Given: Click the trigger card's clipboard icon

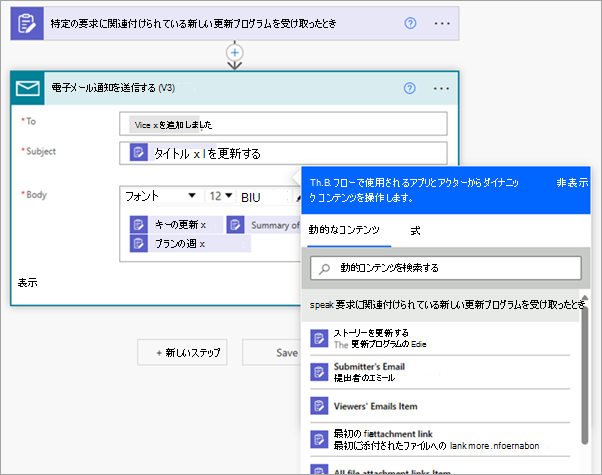Looking at the screenshot, I should coord(27,23).
